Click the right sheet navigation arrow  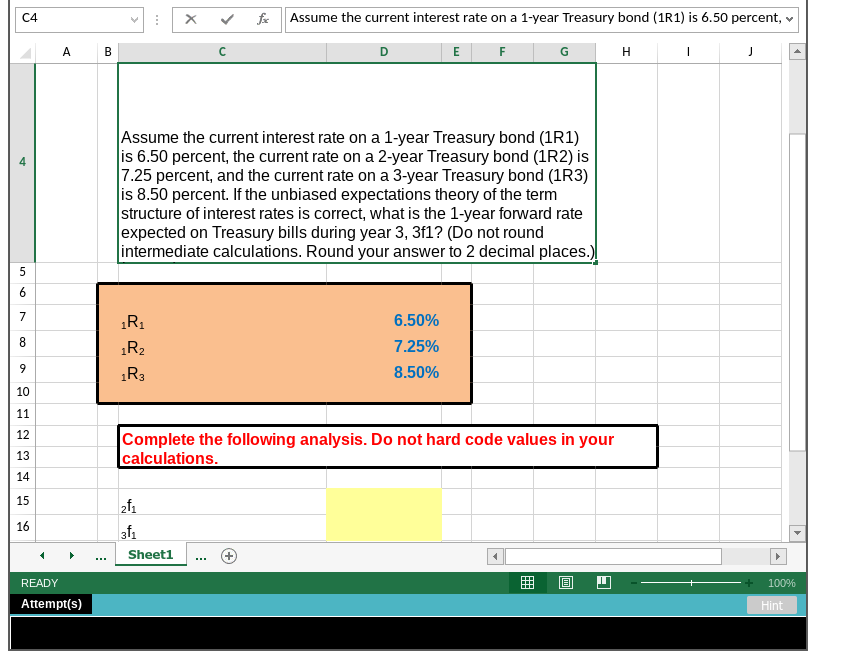click(69, 554)
